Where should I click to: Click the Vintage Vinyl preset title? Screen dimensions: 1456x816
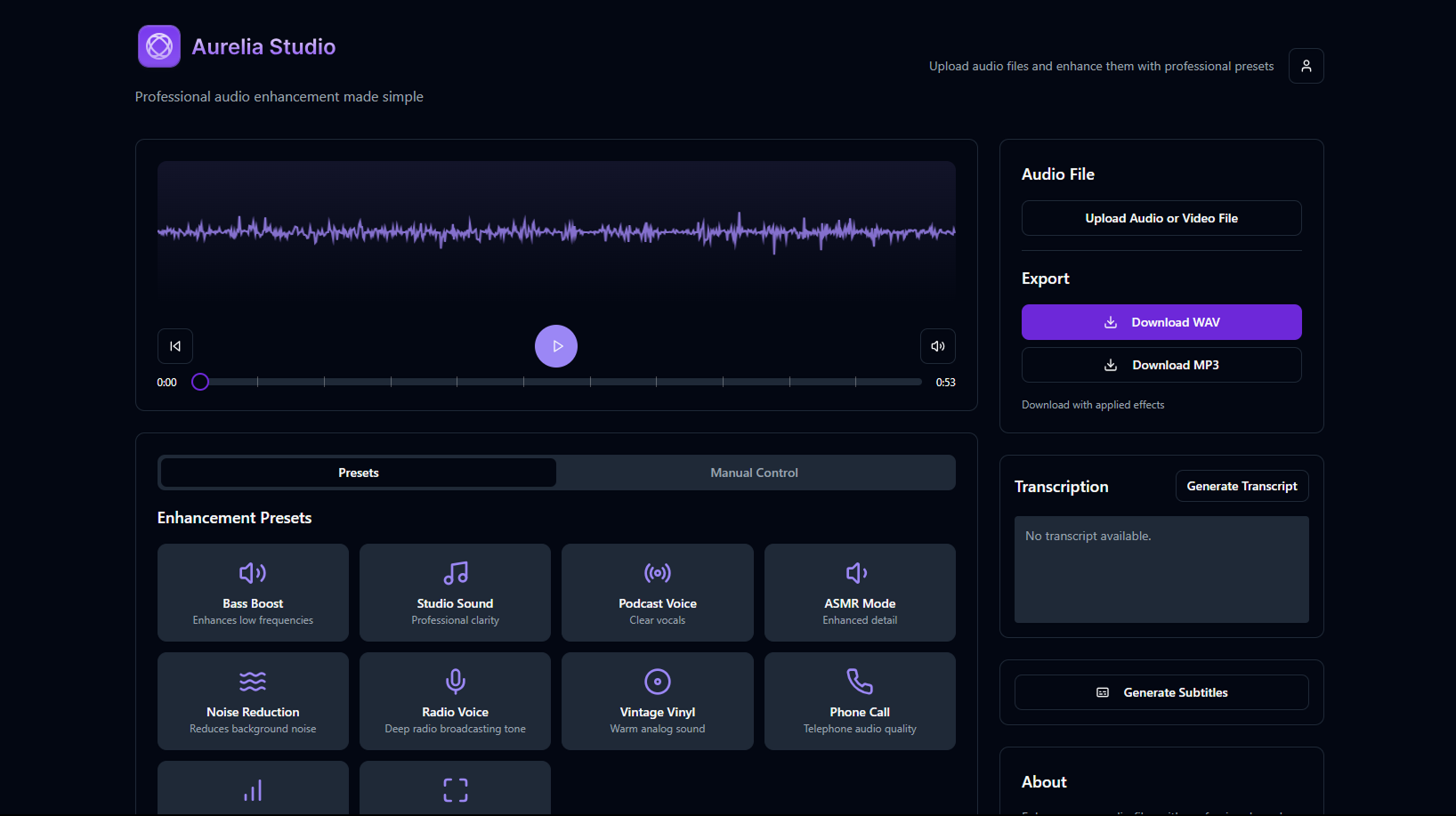pos(658,712)
